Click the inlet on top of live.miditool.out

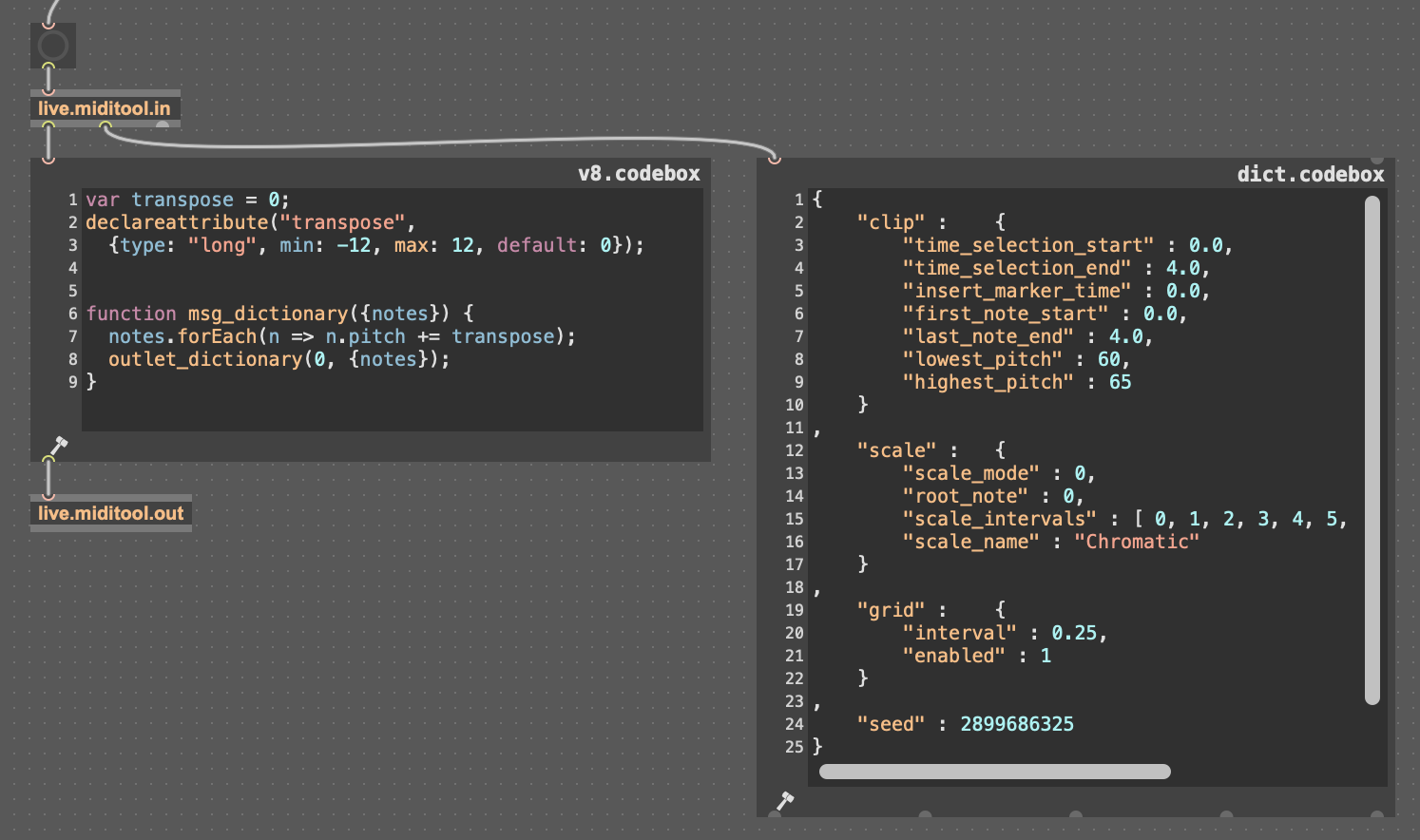pos(48,496)
